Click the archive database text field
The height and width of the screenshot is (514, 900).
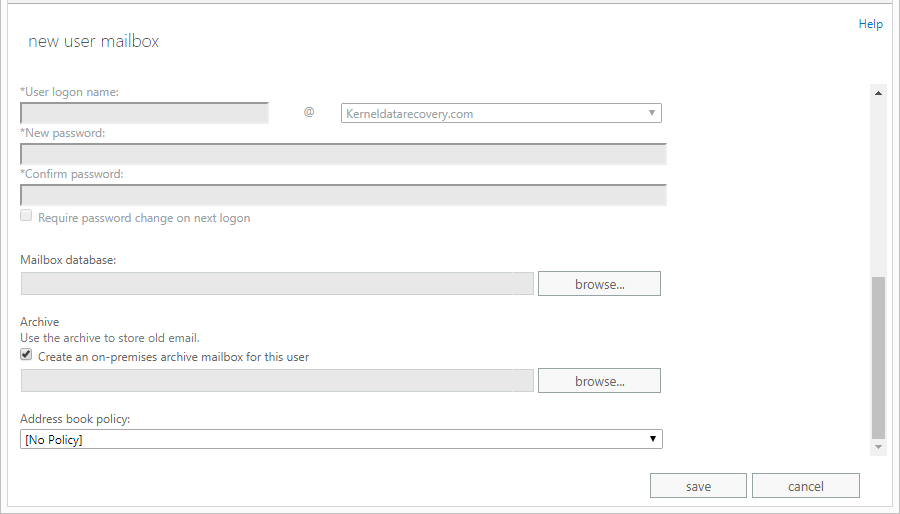tap(277, 381)
